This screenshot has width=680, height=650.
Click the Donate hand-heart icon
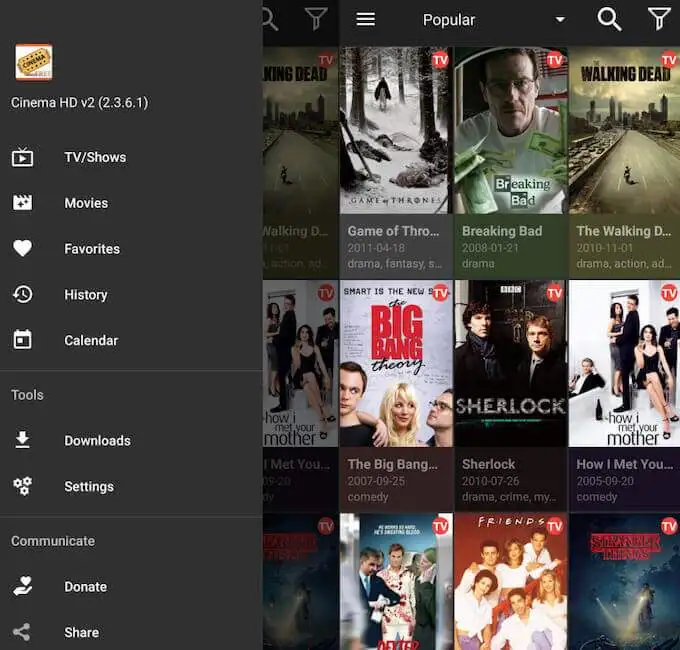tap(23, 586)
